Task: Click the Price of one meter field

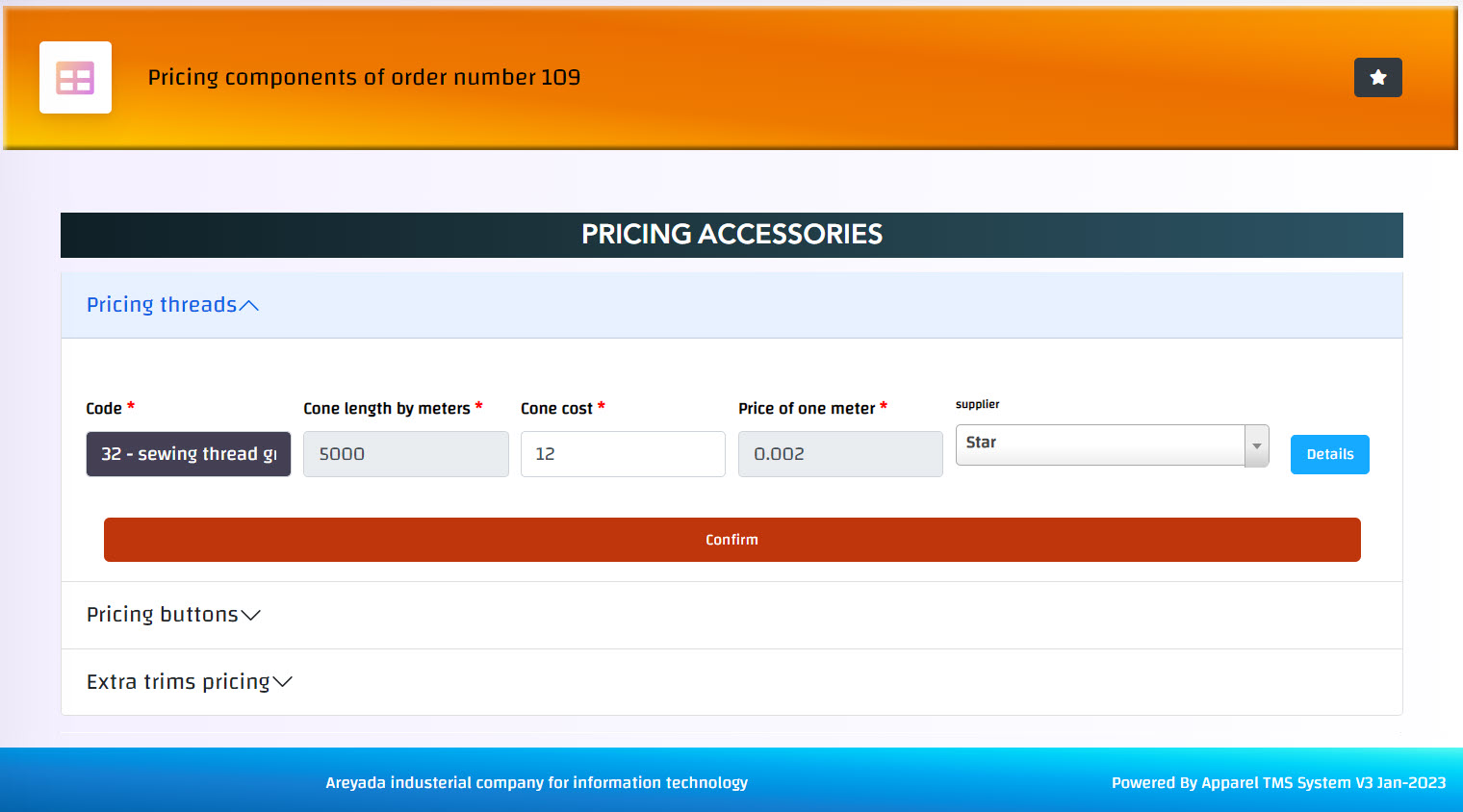Action: click(x=839, y=454)
